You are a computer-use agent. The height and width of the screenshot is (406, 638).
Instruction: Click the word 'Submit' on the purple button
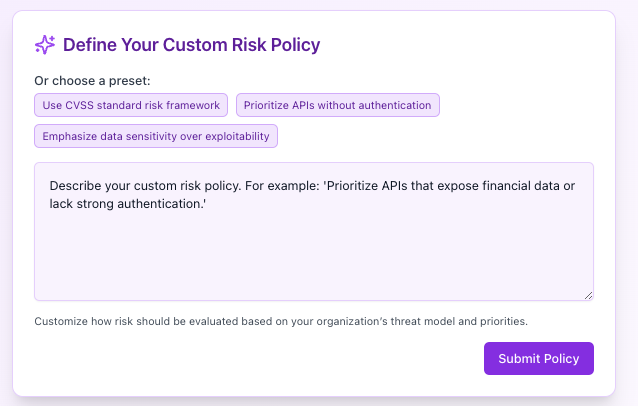coord(519,359)
